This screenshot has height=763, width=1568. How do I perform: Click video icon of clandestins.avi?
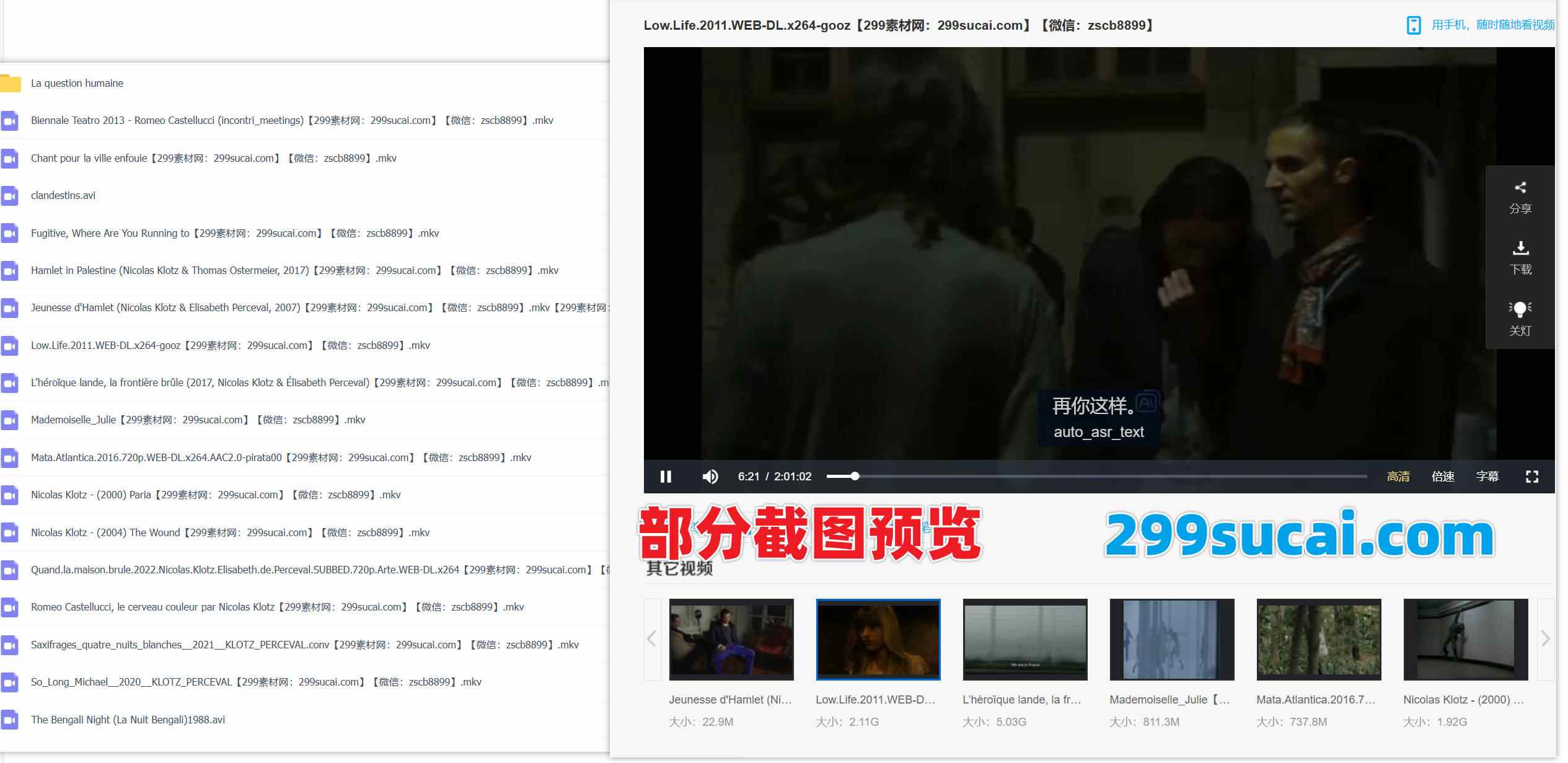click(9, 196)
